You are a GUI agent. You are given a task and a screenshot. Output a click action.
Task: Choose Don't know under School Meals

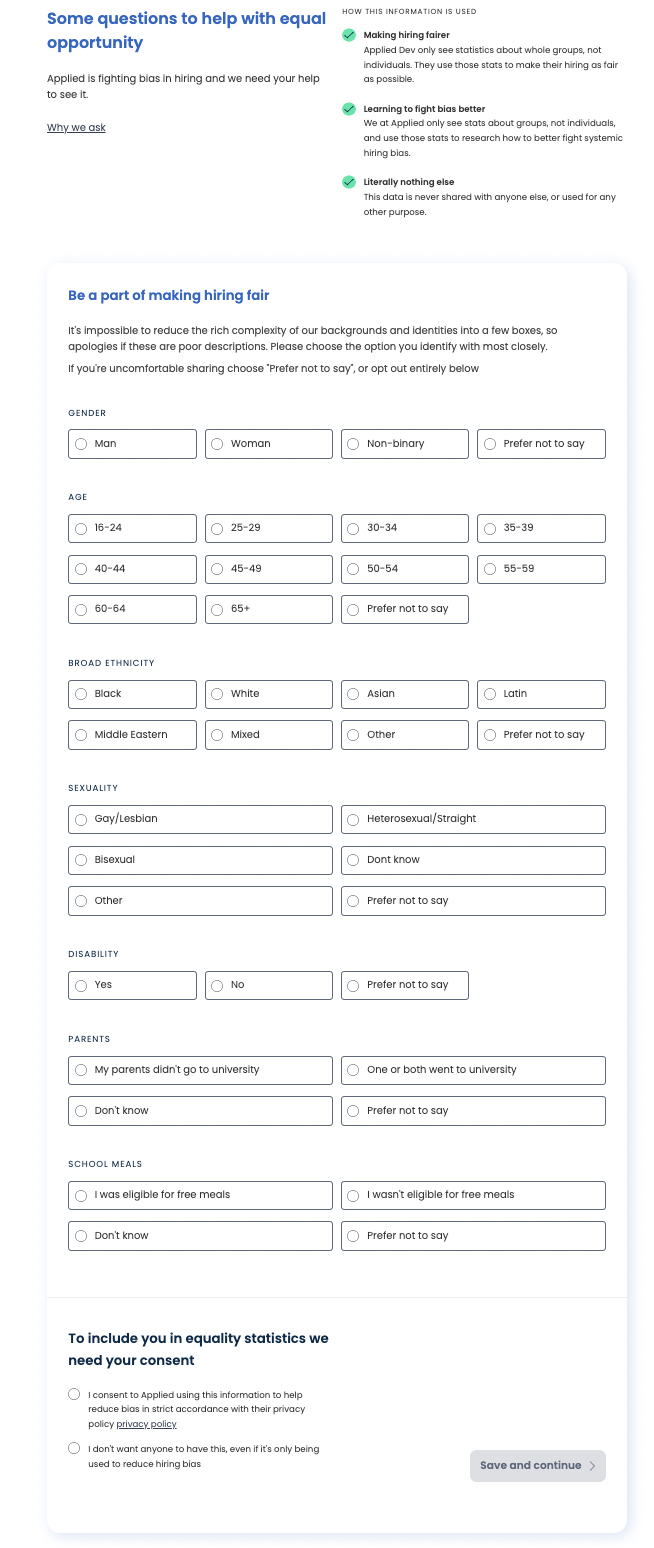[x=81, y=1236]
